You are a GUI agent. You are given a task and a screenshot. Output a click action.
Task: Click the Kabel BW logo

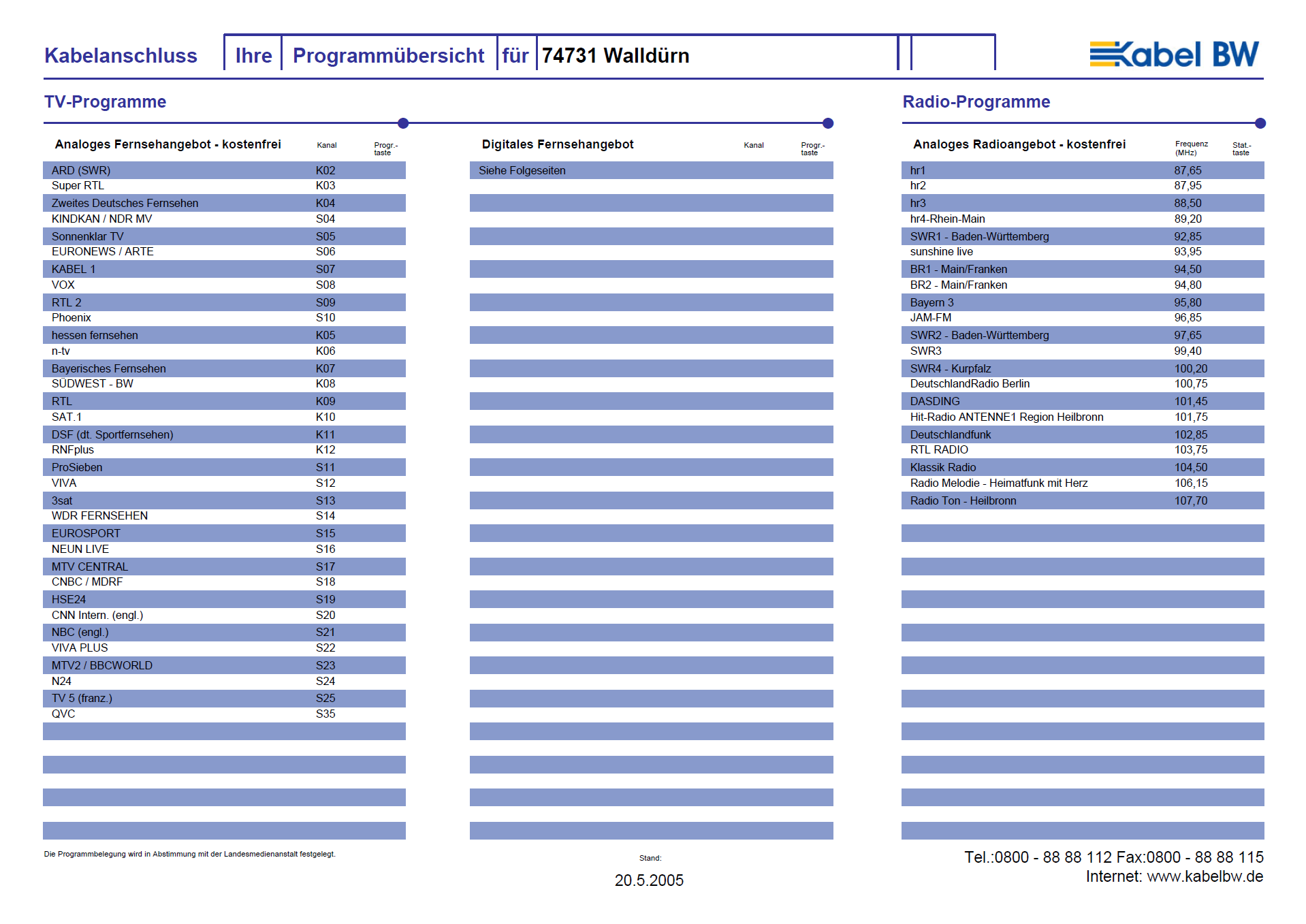[1174, 54]
